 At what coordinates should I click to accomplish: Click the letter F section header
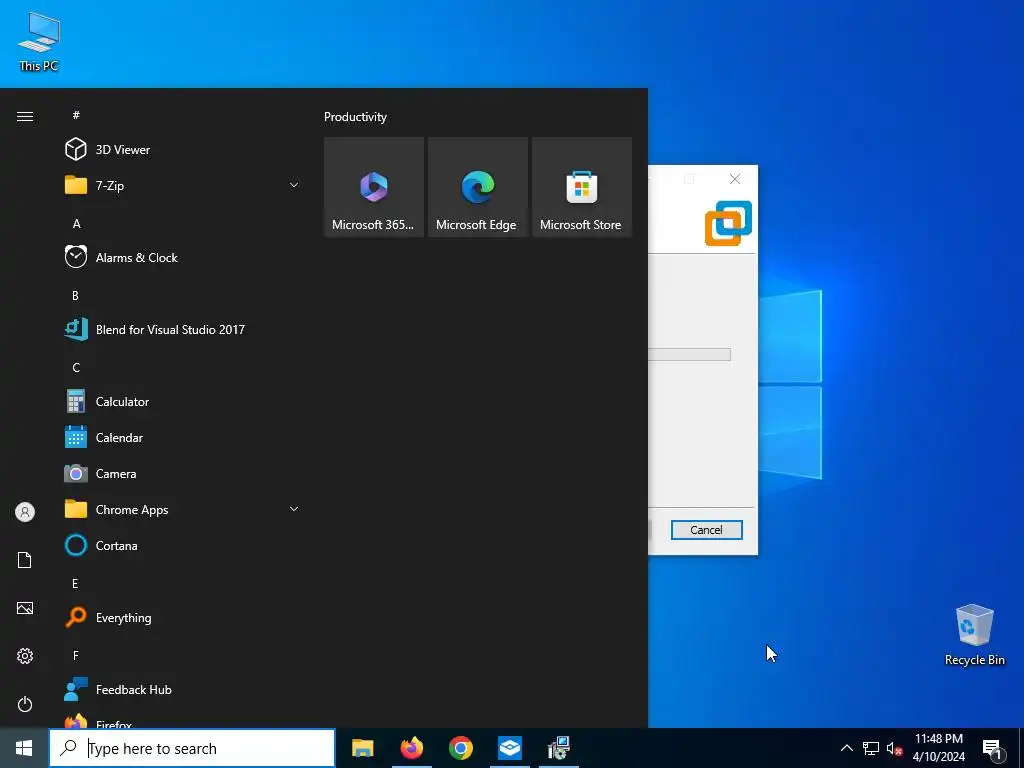coord(76,655)
